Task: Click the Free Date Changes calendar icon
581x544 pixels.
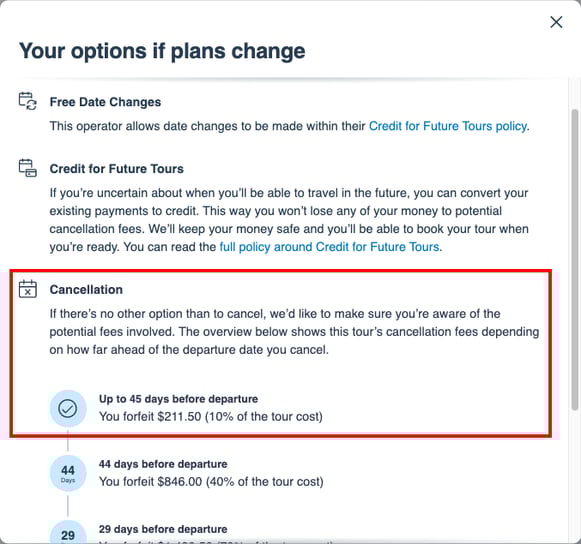Action: [28, 101]
